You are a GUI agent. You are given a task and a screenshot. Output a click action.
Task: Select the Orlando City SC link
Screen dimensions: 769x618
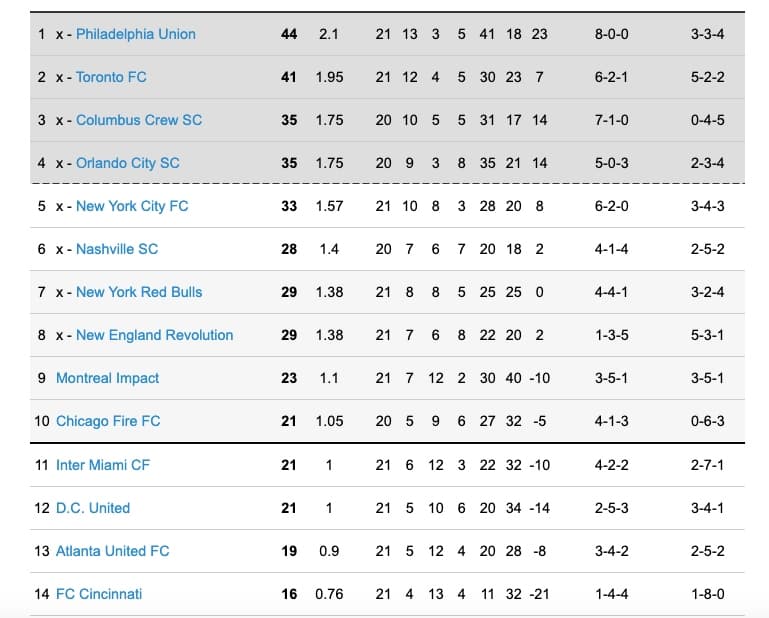coord(127,163)
